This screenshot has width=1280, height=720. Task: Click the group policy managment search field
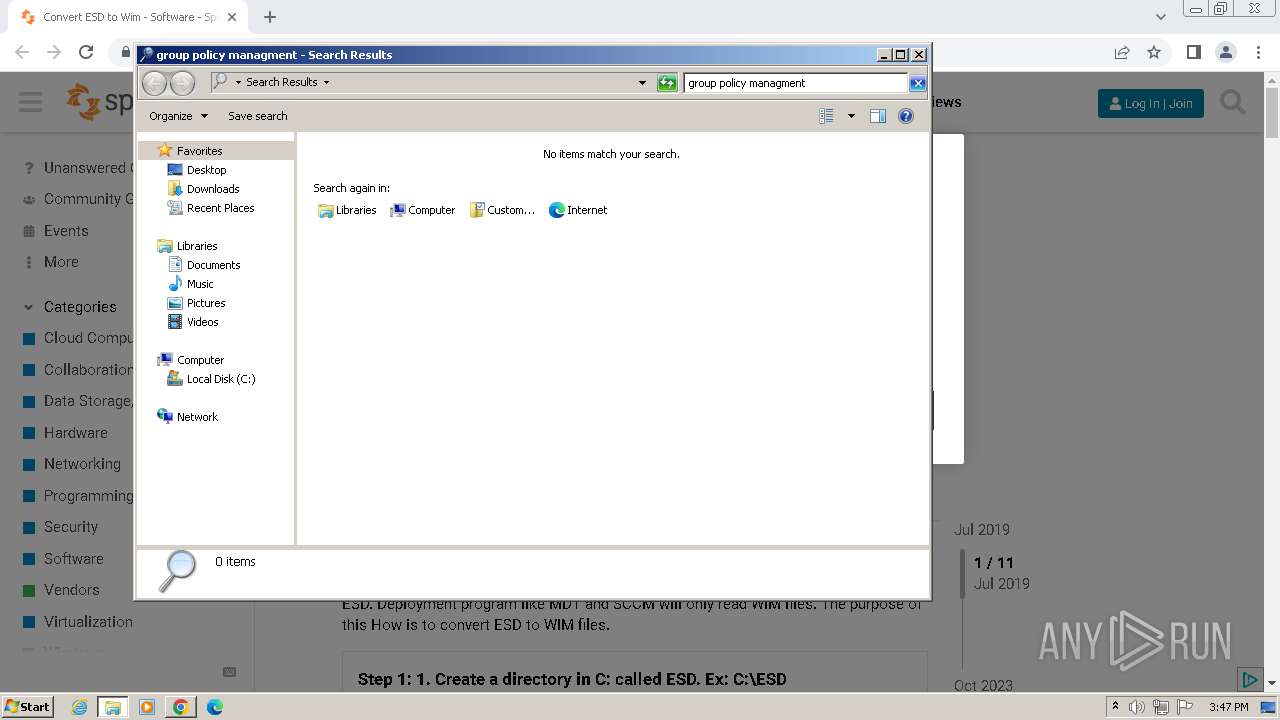tap(796, 83)
